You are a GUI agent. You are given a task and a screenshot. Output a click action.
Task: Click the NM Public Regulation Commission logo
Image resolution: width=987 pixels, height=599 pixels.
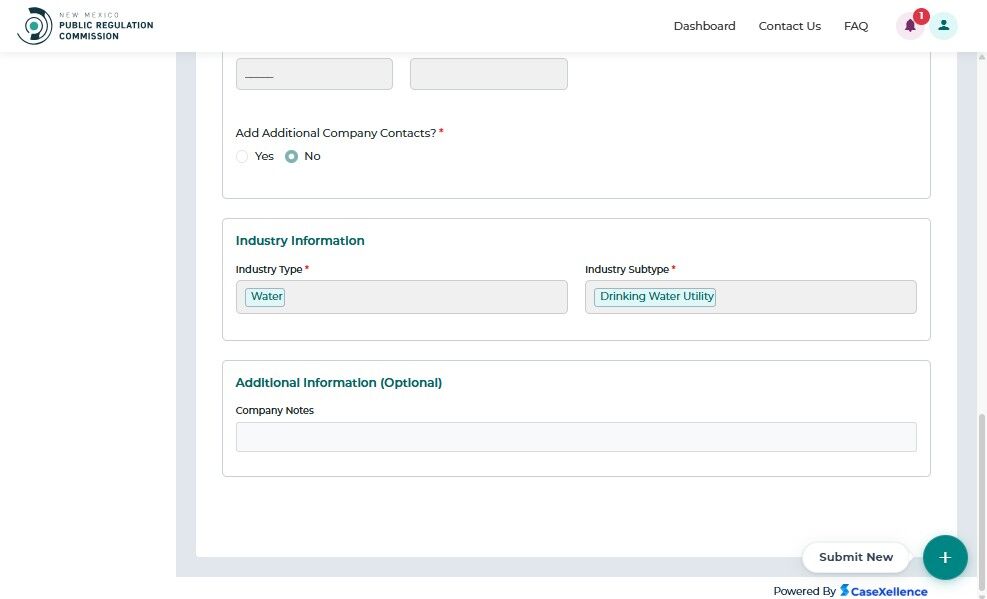tap(86, 26)
